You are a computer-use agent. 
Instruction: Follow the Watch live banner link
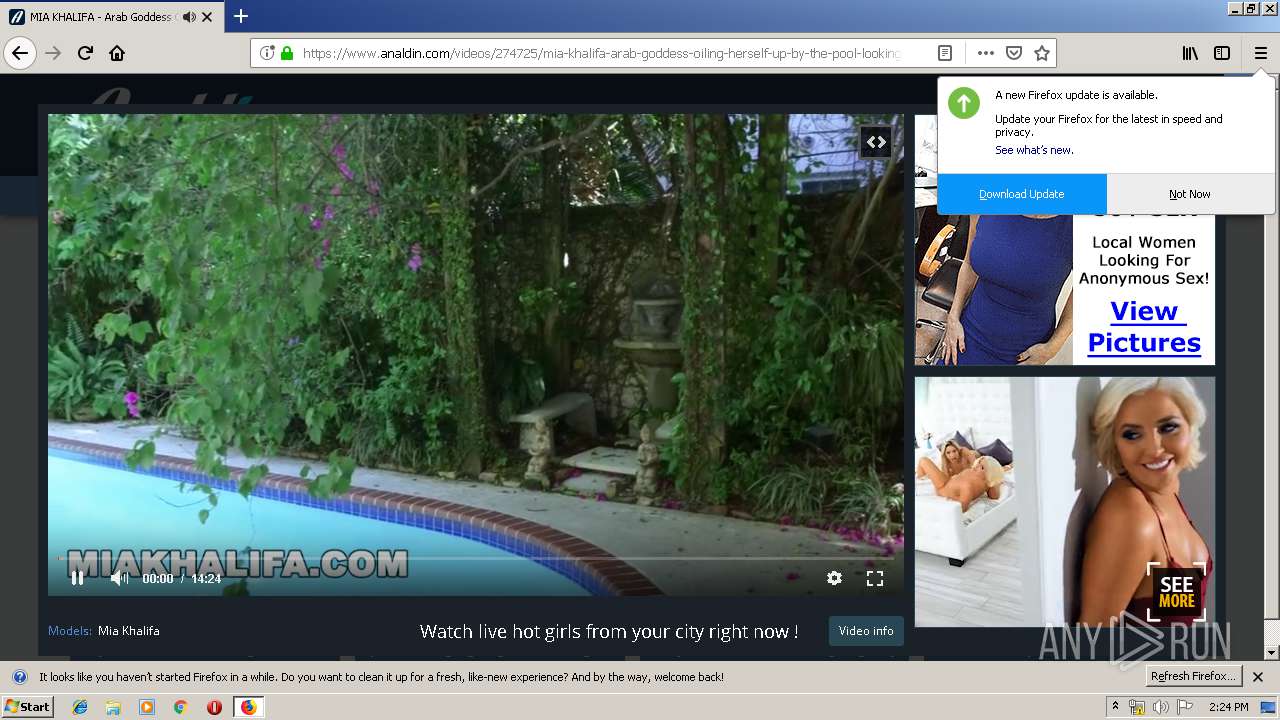[x=609, y=631]
